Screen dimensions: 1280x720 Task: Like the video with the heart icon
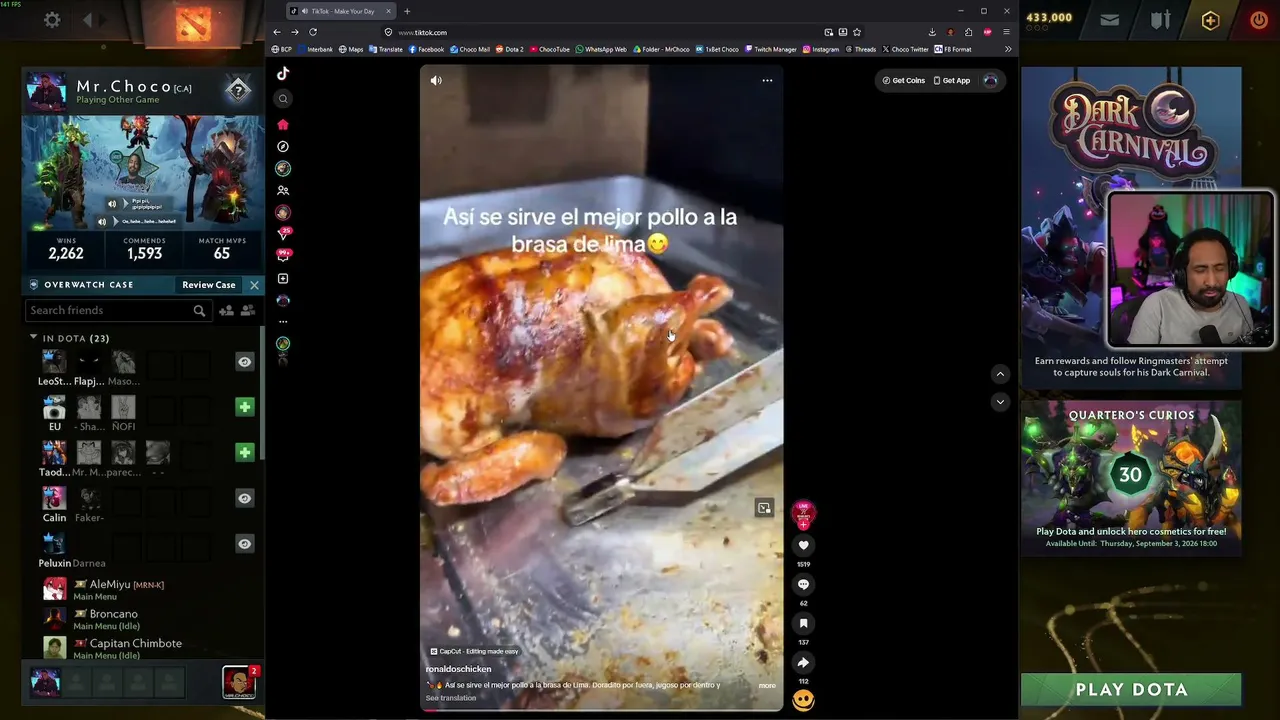pyautogui.click(x=803, y=545)
